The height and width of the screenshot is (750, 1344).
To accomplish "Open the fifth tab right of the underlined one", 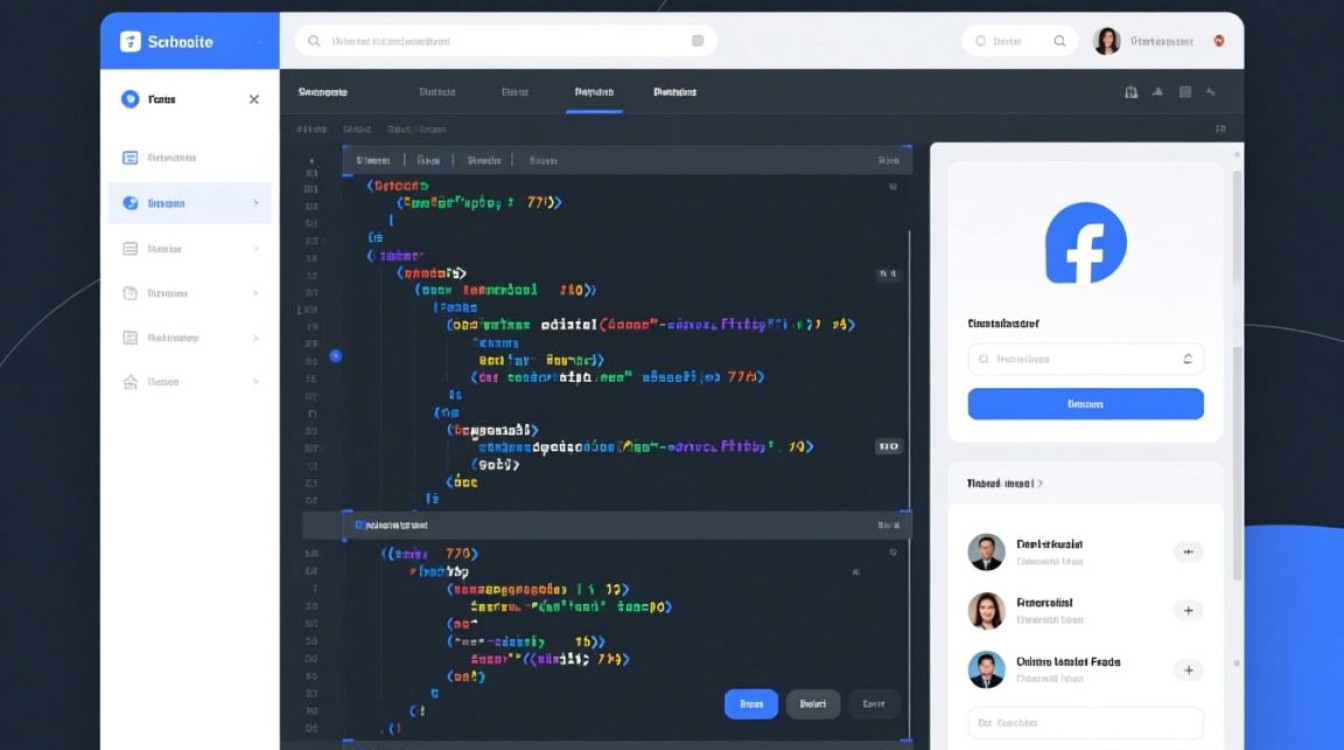I will (x=675, y=92).
